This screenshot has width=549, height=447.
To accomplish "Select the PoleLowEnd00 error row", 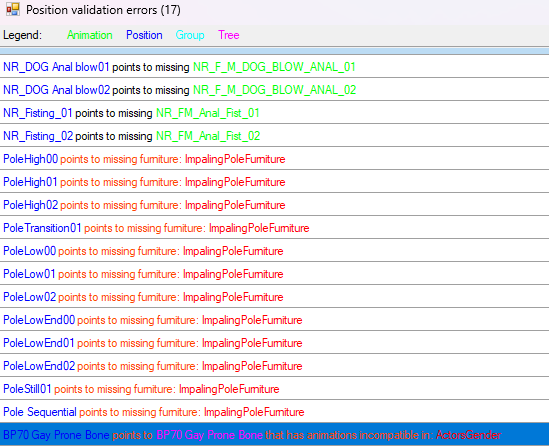I will 274,320.
